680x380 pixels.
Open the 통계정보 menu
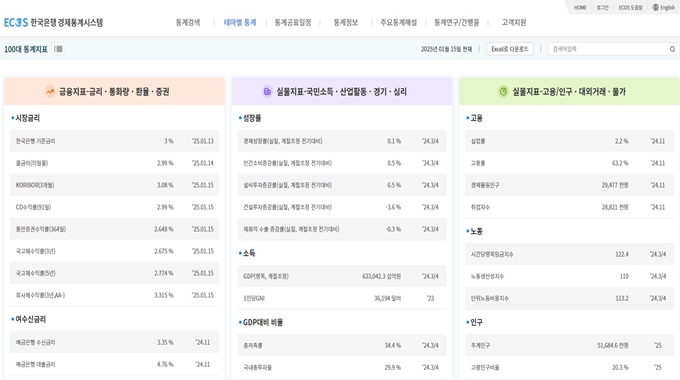coord(346,23)
